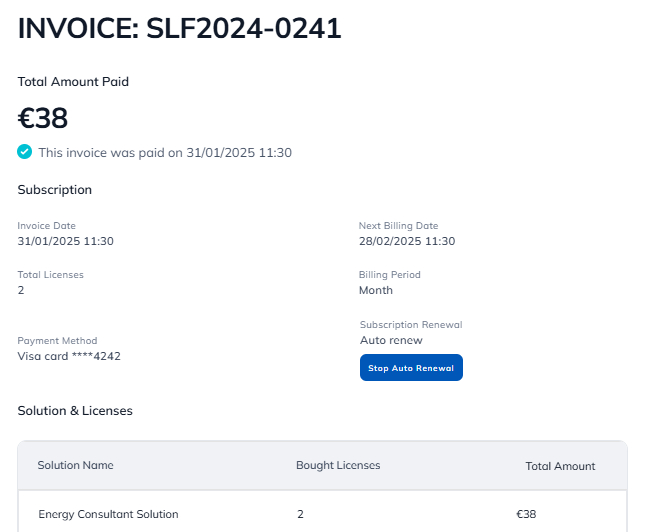The height and width of the screenshot is (532, 659).
Task: Click the Billing Period Month value
Action: pos(376,290)
